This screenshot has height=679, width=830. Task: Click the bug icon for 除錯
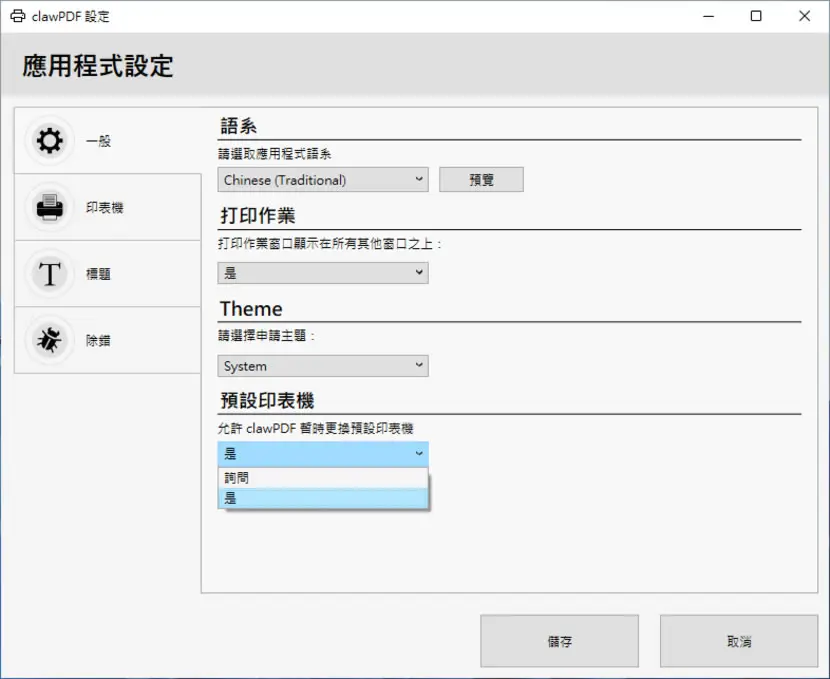point(50,340)
